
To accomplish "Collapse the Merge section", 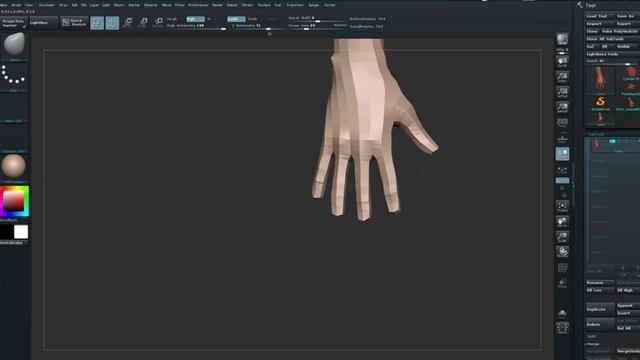I will click(593, 344).
